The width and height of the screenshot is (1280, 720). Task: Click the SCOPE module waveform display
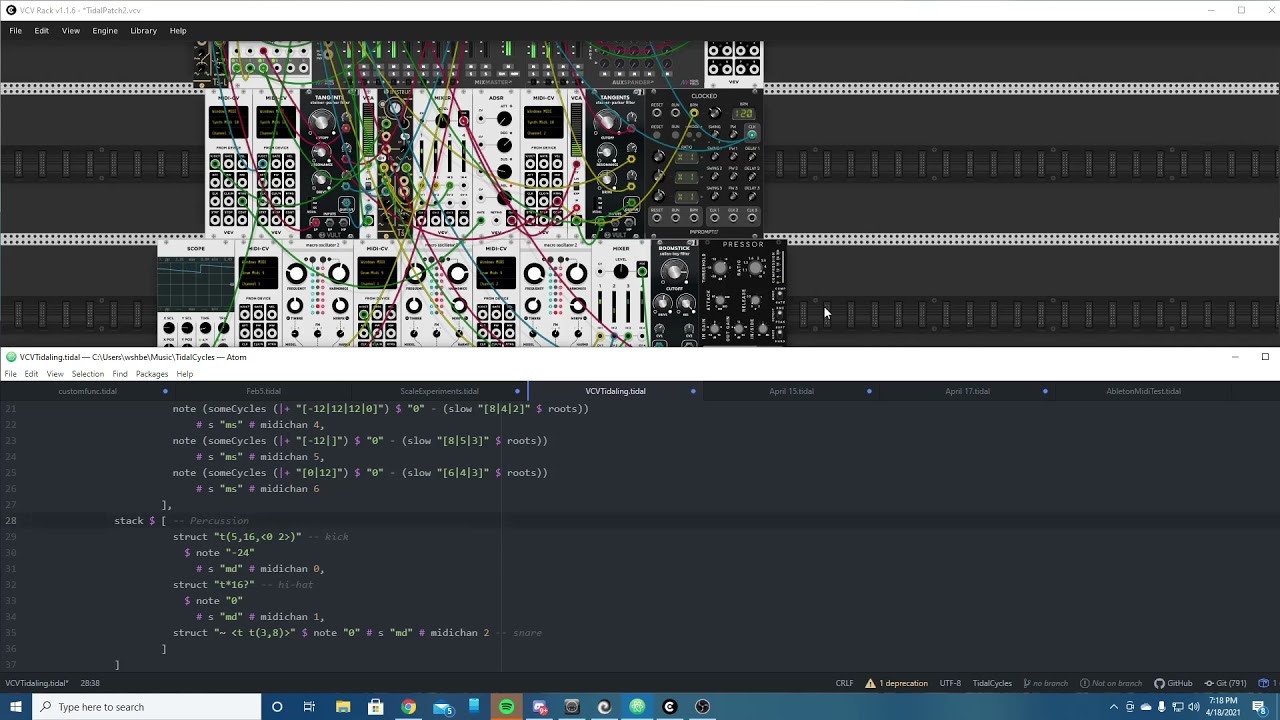(x=196, y=283)
